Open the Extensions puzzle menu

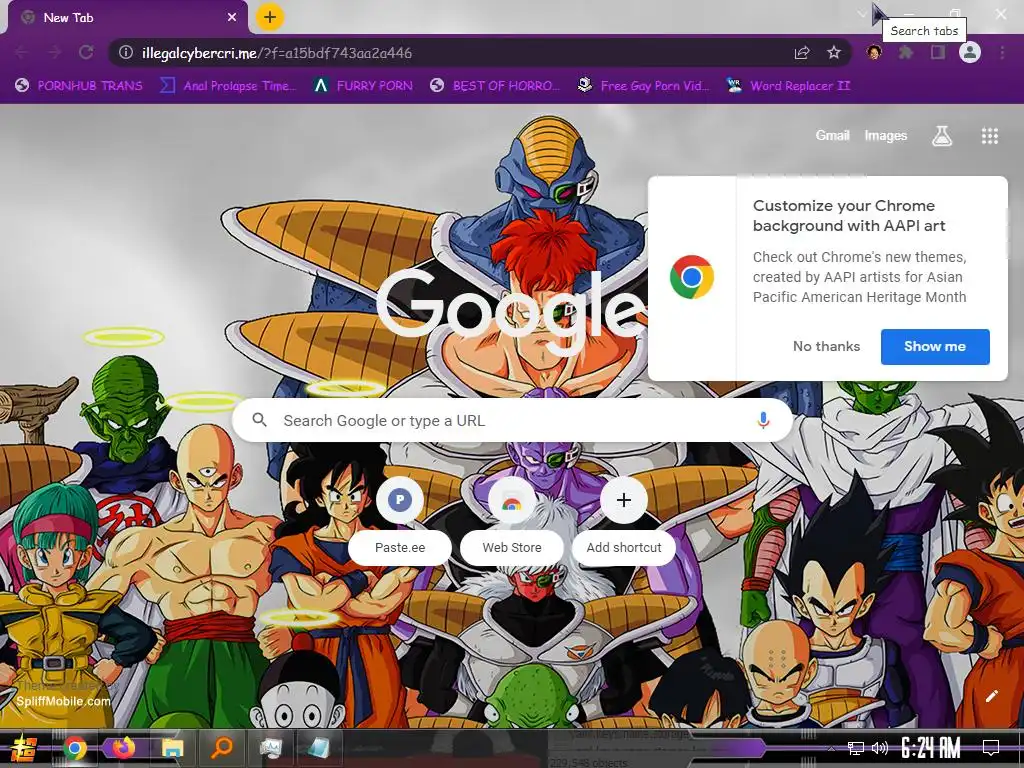tap(906, 52)
